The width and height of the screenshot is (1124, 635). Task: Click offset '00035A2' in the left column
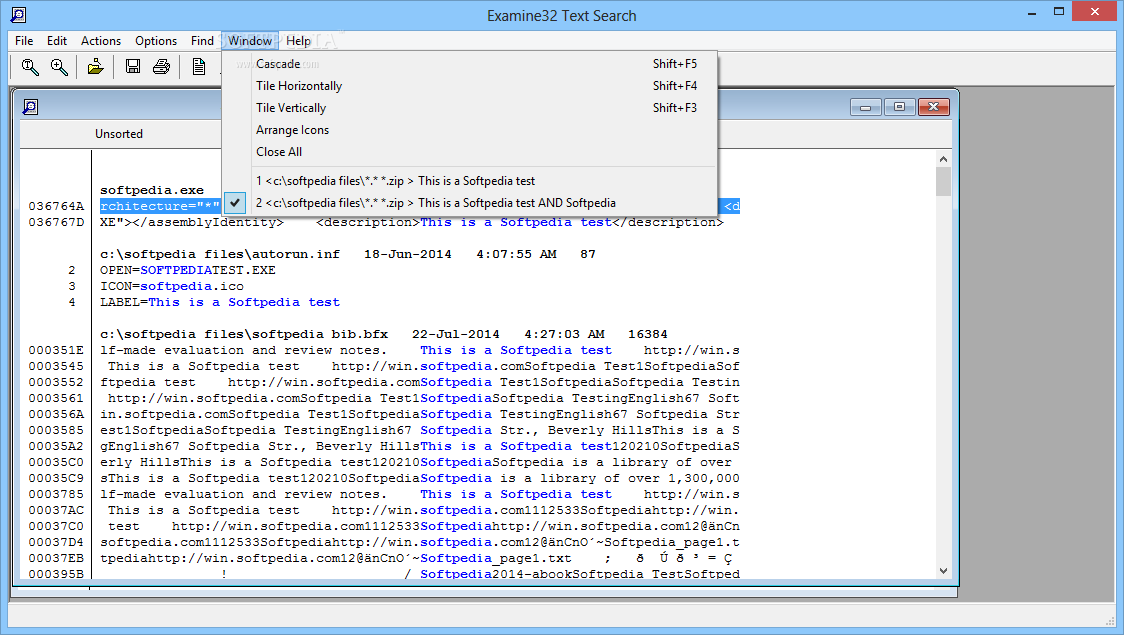[56, 447]
